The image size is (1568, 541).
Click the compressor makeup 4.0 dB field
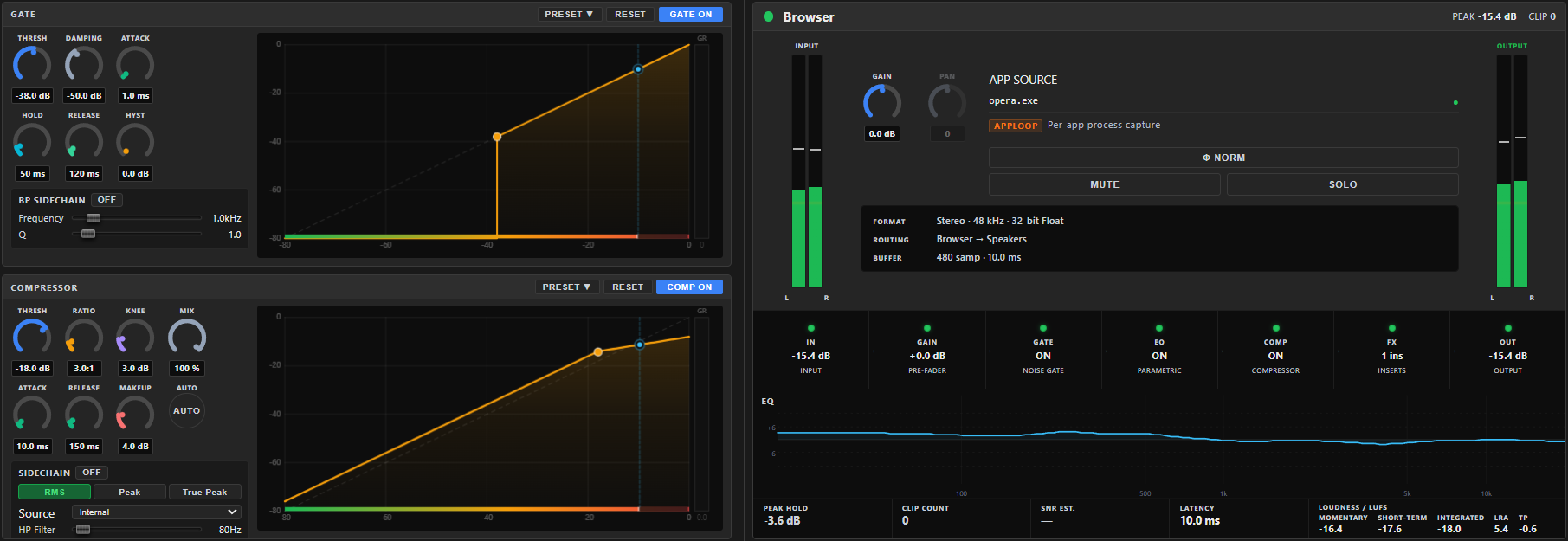click(x=135, y=447)
